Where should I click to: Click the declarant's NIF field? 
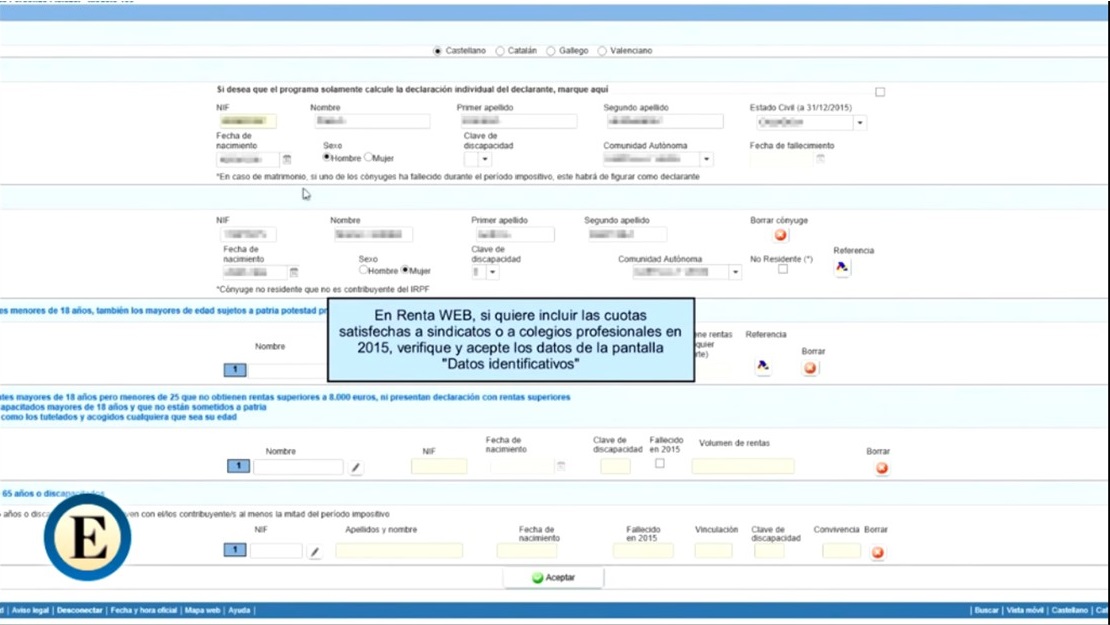246,122
